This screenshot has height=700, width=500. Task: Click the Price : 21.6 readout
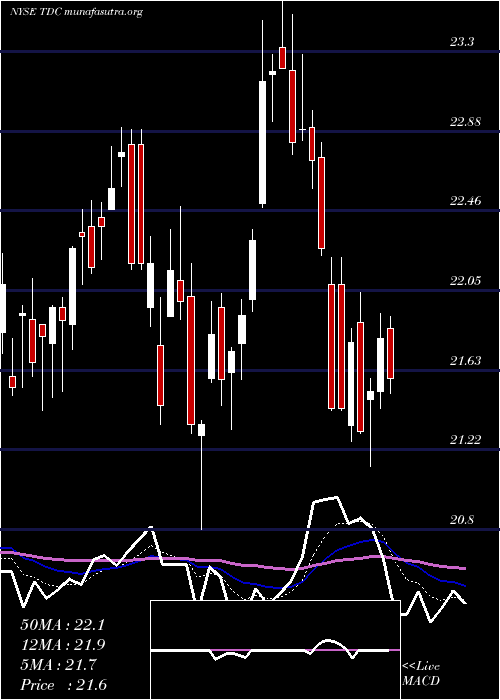[x=63, y=685]
